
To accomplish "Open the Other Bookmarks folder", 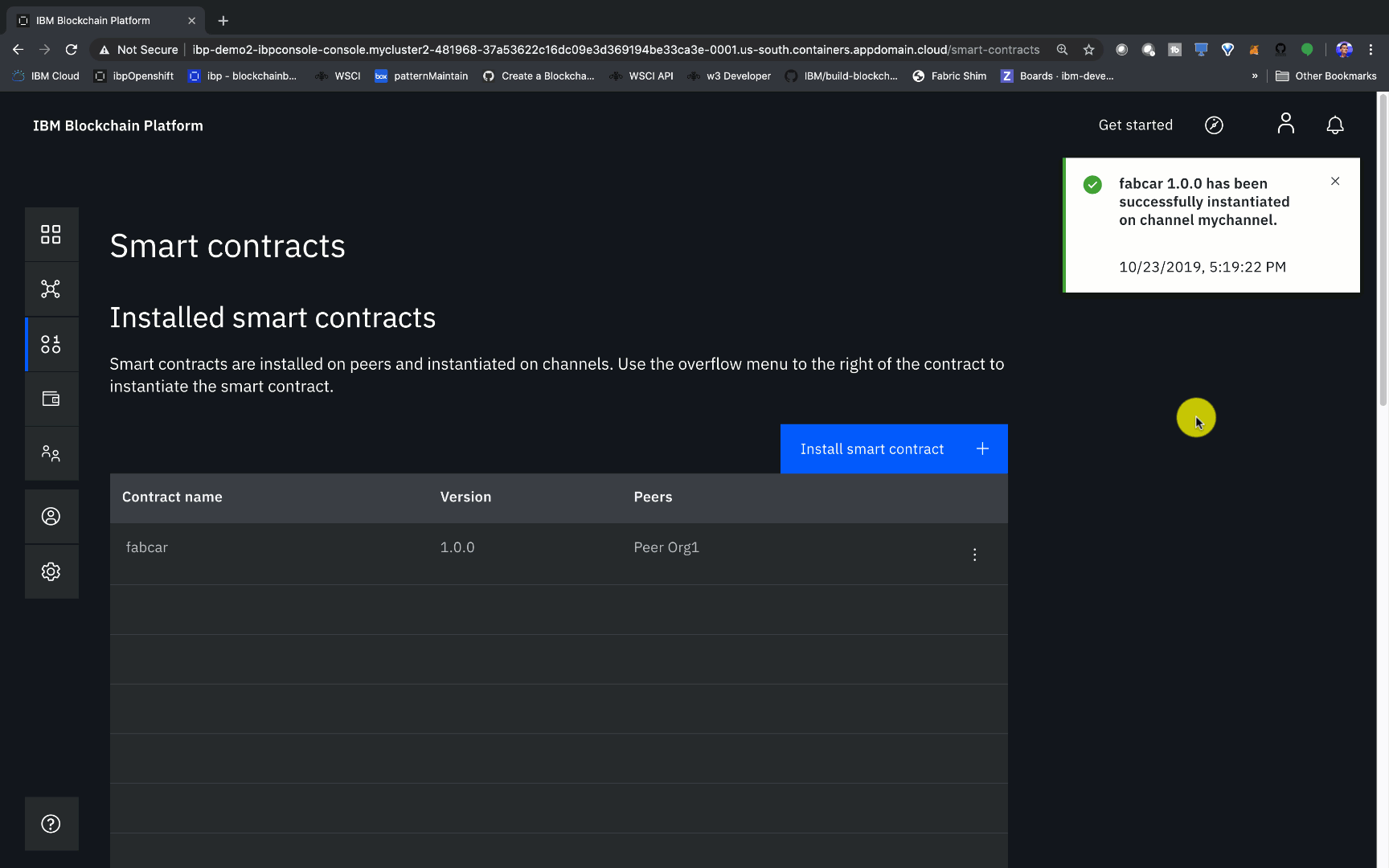I will pos(1326,76).
